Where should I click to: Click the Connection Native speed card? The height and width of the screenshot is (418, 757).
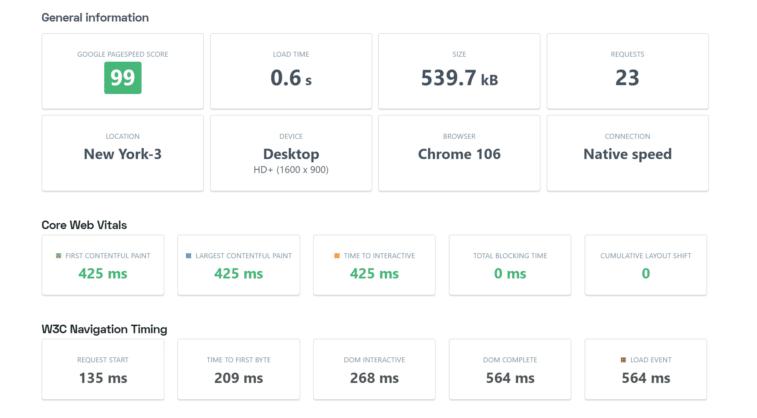coord(627,152)
